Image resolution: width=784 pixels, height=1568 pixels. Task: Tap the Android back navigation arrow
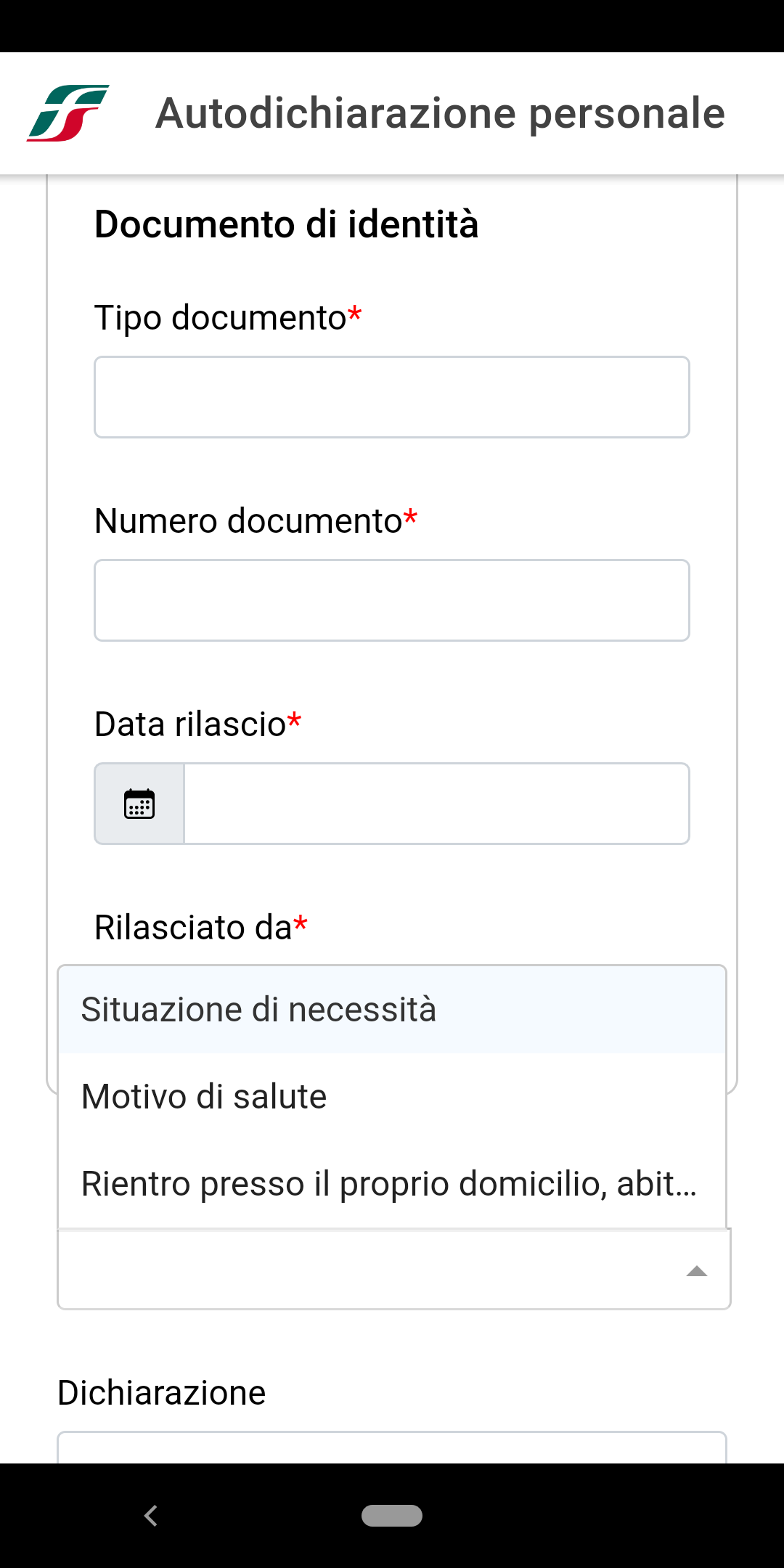click(151, 1516)
